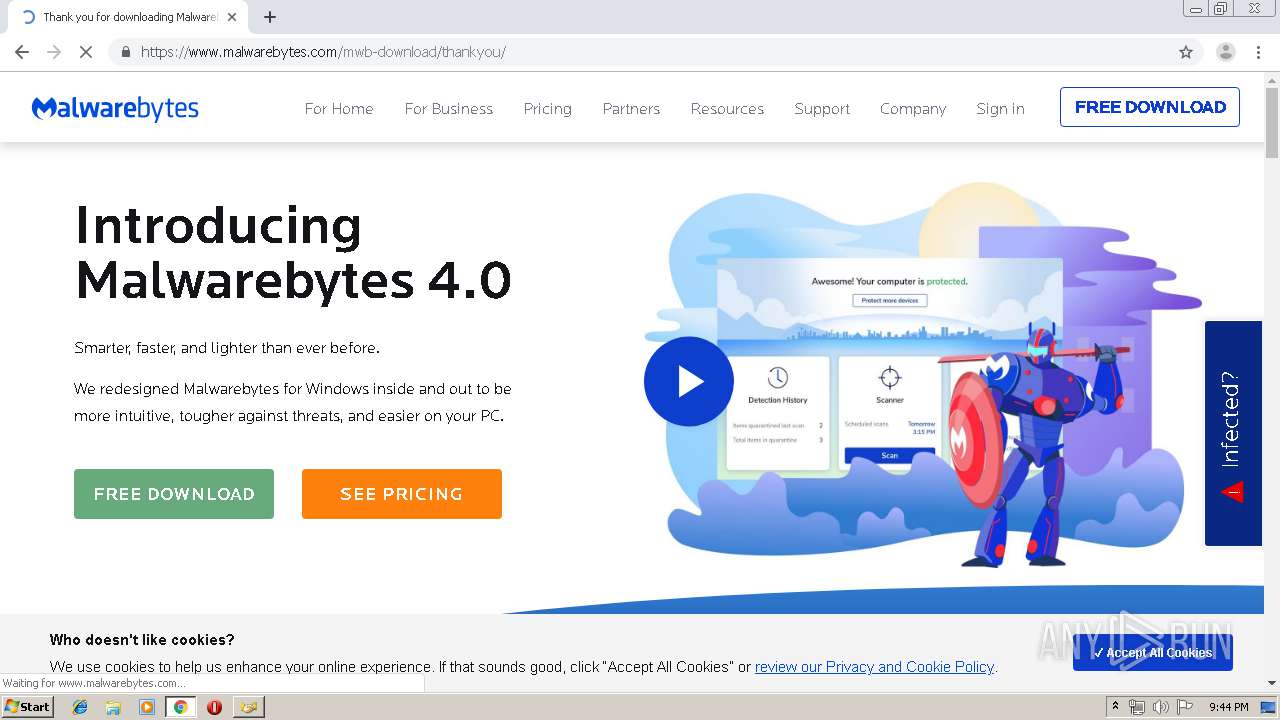Click the Scan button in the illustration
This screenshot has width=1280, height=720.
pyautogui.click(x=889, y=455)
